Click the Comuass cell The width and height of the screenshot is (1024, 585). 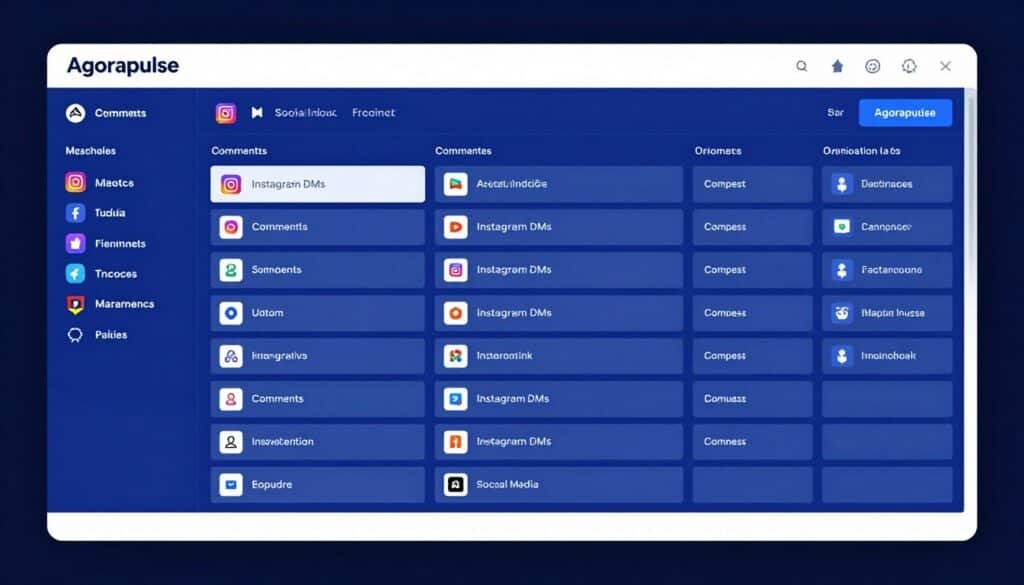coord(752,399)
